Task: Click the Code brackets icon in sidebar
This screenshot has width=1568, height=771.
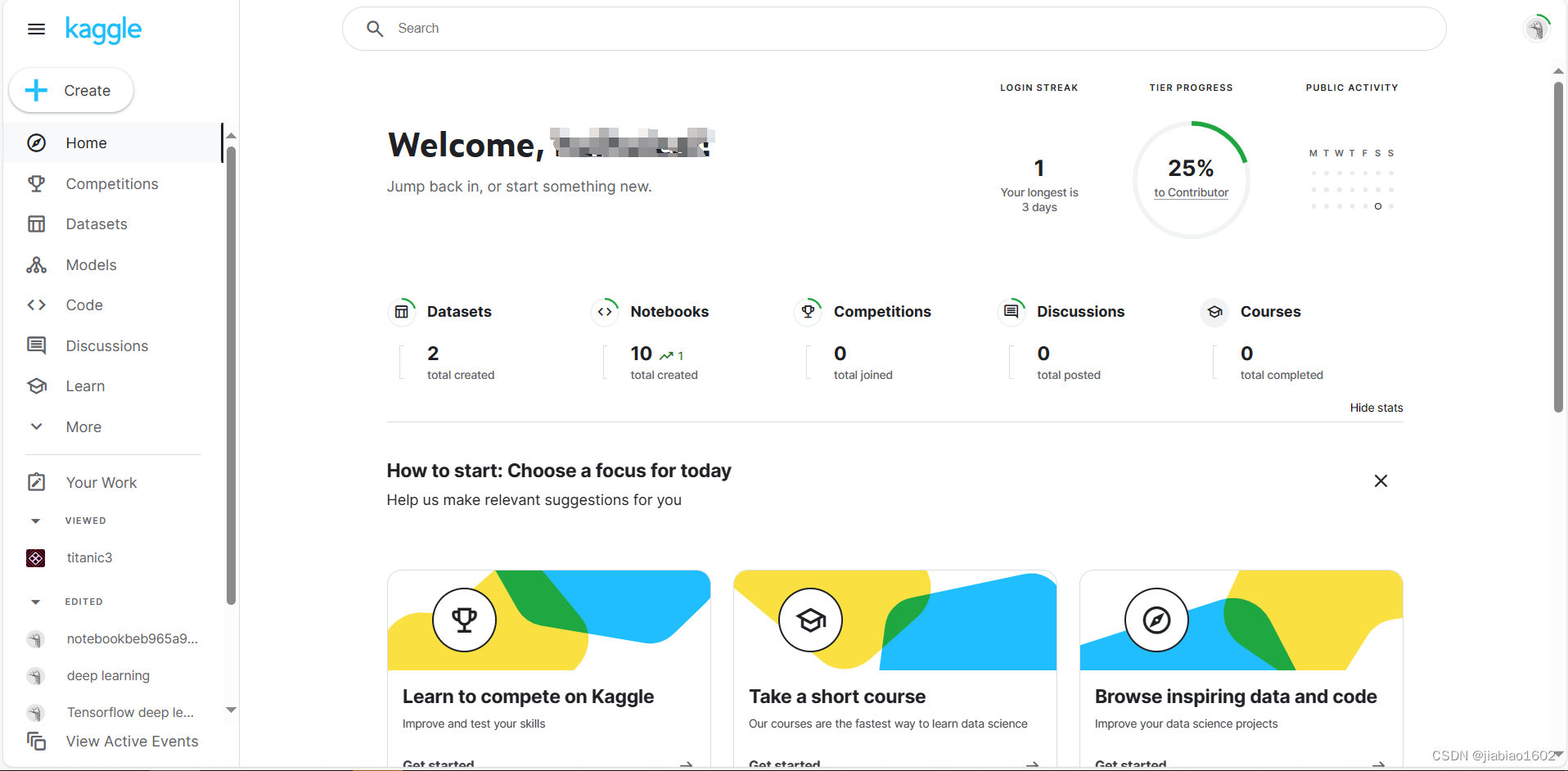Action: click(x=37, y=305)
